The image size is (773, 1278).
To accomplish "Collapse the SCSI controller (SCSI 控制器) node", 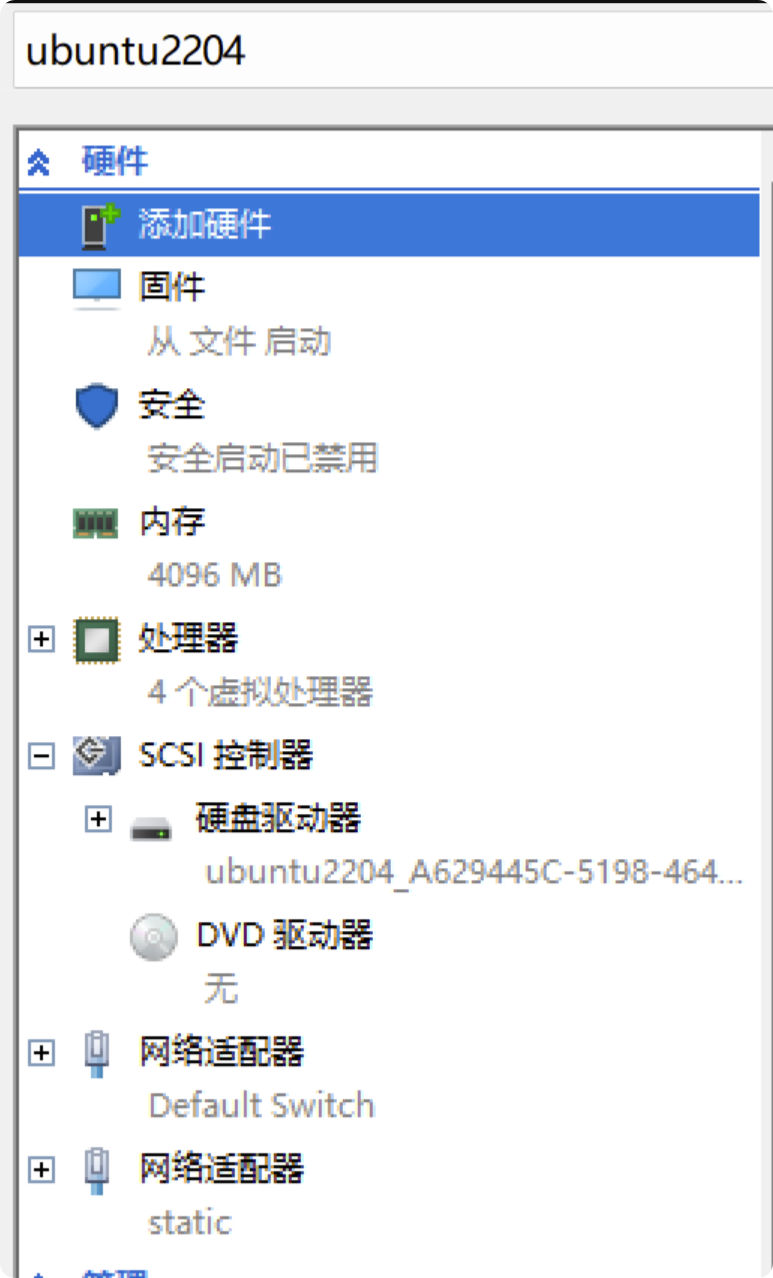I will point(41,756).
